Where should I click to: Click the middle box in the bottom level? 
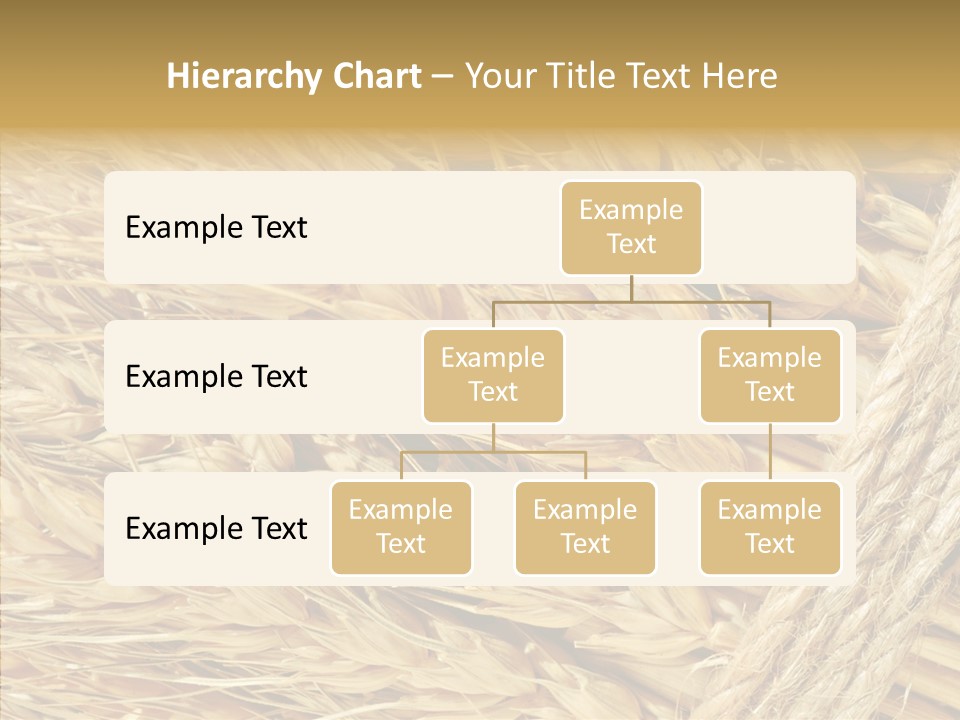coord(585,527)
